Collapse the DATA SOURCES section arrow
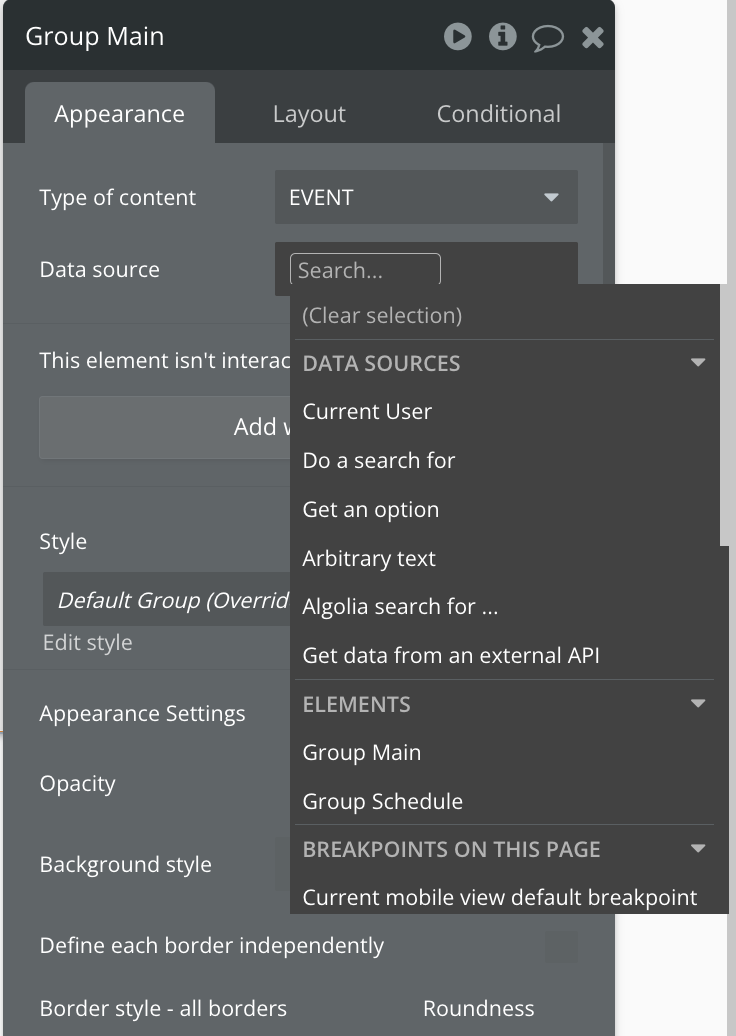The height and width of the screenshot is (1036, 736). [x=698, y=363]
